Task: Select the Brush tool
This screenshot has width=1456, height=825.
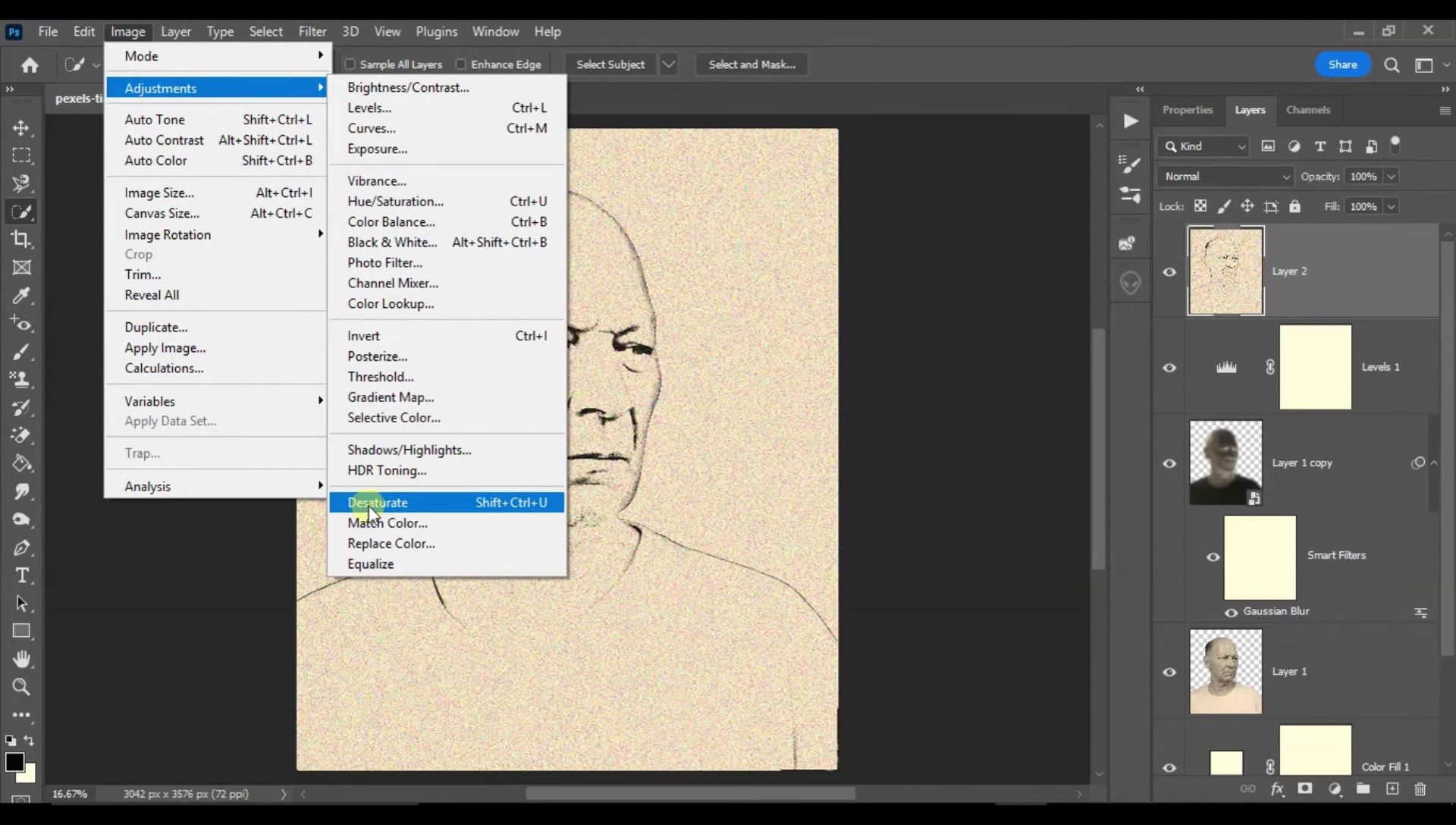Action: point(21,352)
